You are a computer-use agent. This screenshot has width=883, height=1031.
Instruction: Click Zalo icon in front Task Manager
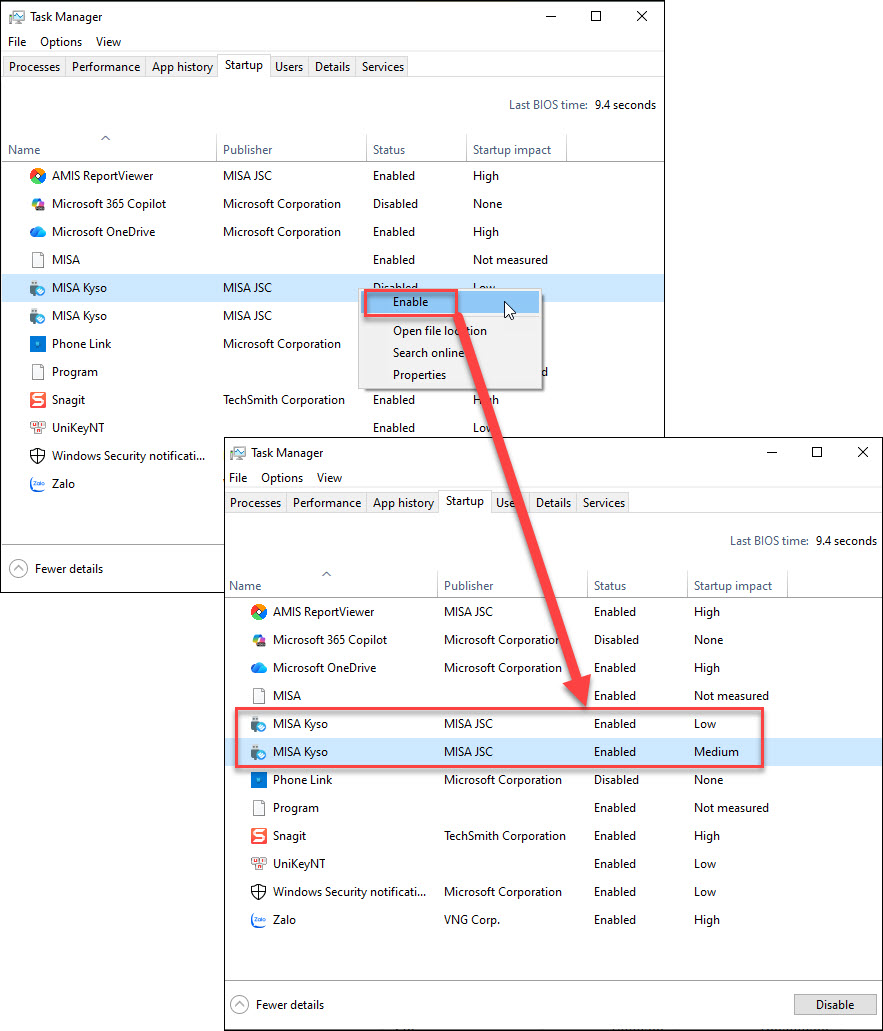click(258, 920)
